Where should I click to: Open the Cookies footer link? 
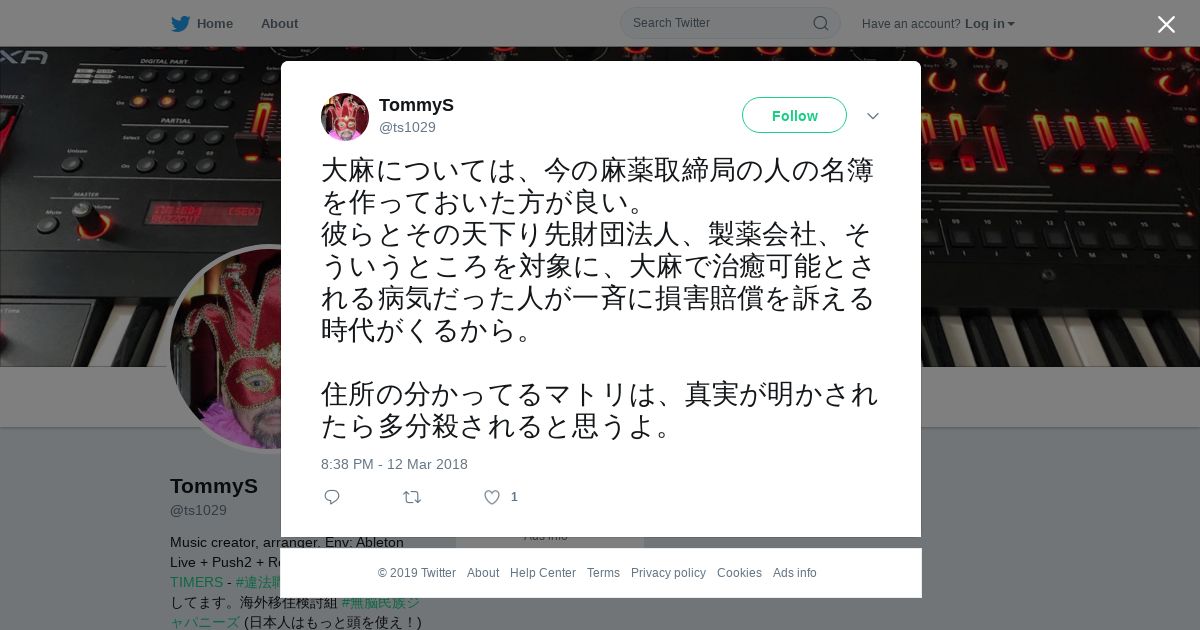(739, 573)
